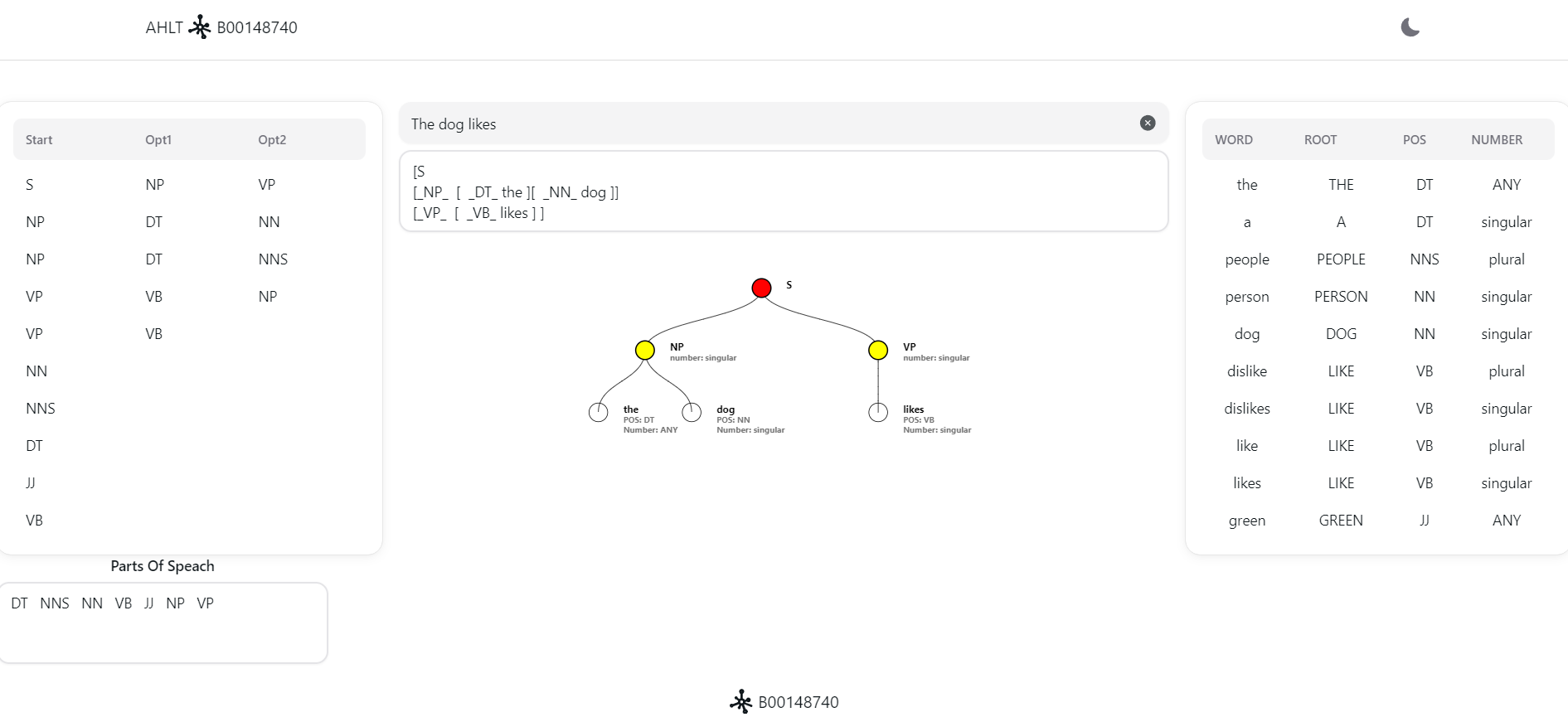The image size is (1568, 717).
Task: Select the "people" row in the lexicon table
Action: [1247, 259]
